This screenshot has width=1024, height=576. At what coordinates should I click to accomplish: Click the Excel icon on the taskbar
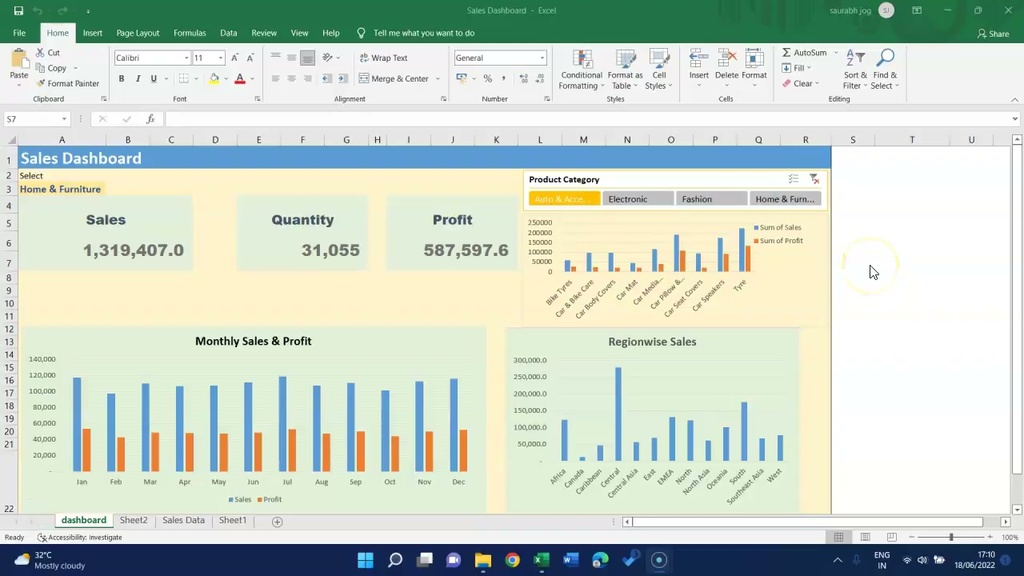(x=541, y=560)
